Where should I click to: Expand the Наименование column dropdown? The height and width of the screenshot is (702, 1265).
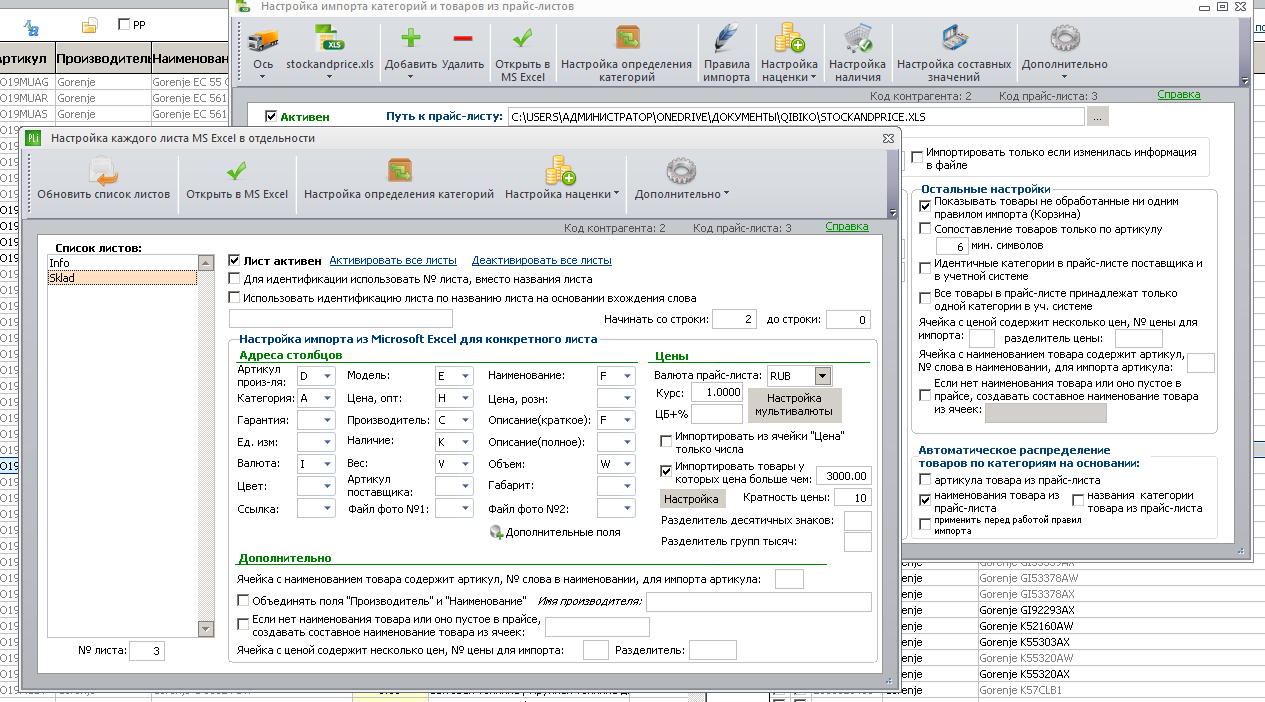[x=627, y=376]
